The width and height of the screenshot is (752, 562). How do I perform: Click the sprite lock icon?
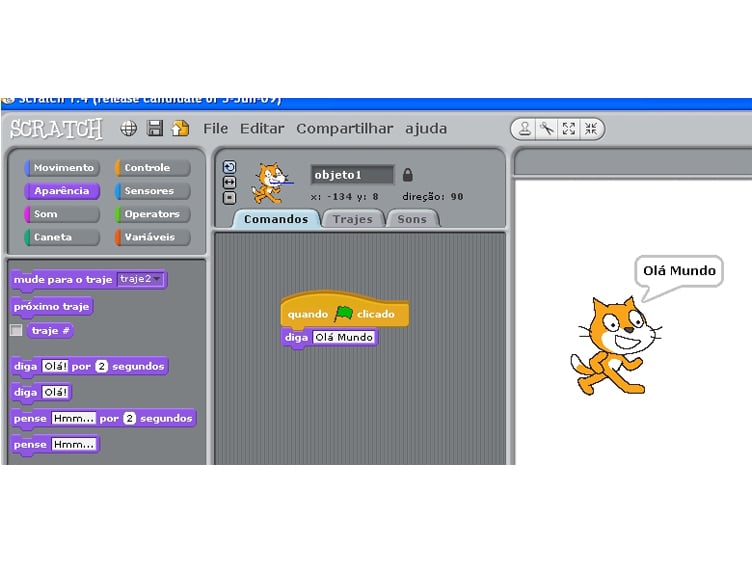(408, 175)
